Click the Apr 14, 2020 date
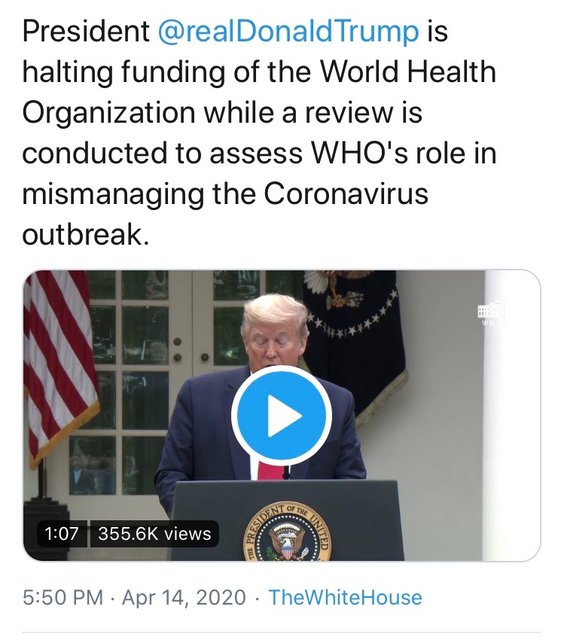 [x=184, y=598]
